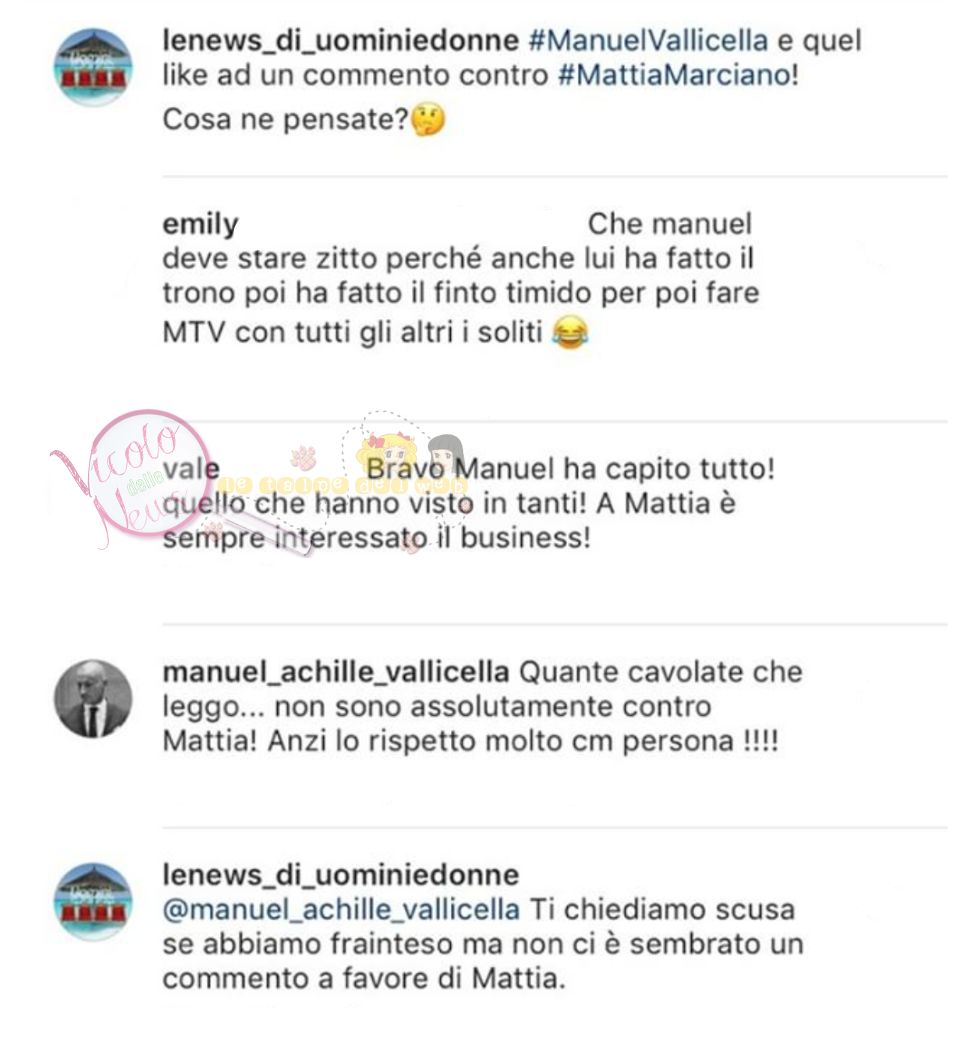Click the Vicolo delle News watermark logo
Viewport: 969px width, 1049px height.
point(131,478)
